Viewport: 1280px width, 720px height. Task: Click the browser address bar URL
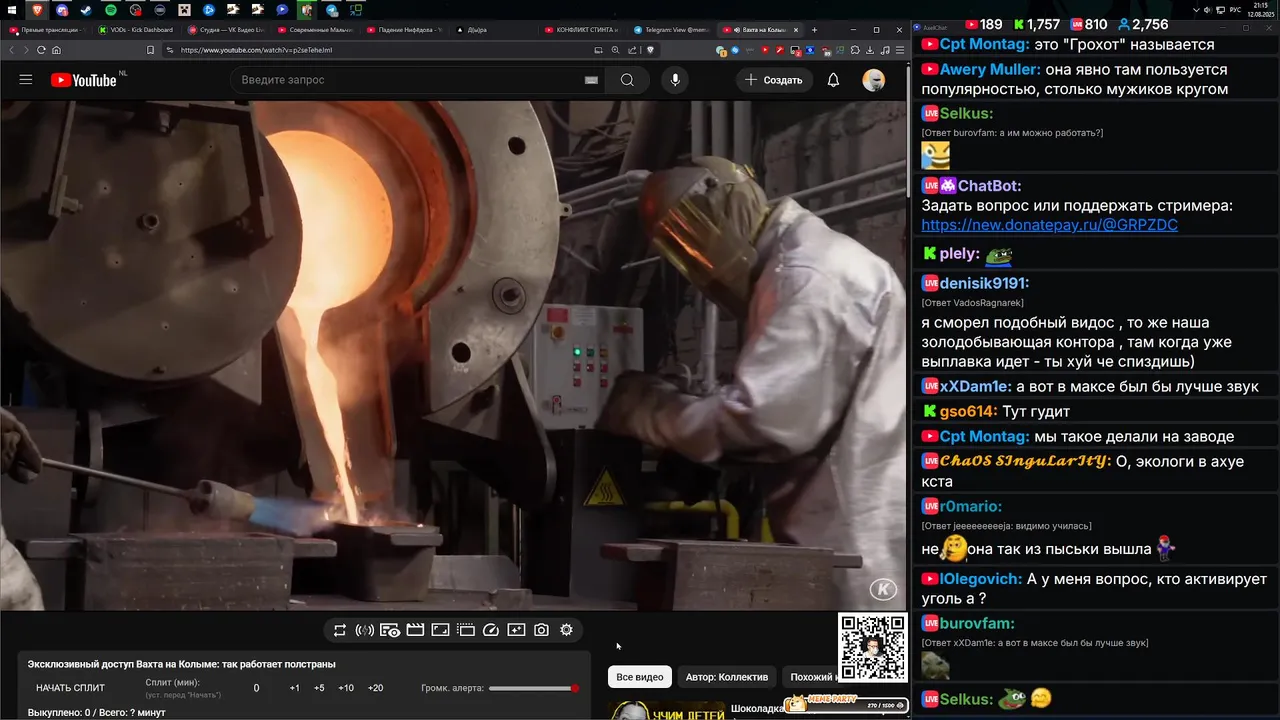257,50
